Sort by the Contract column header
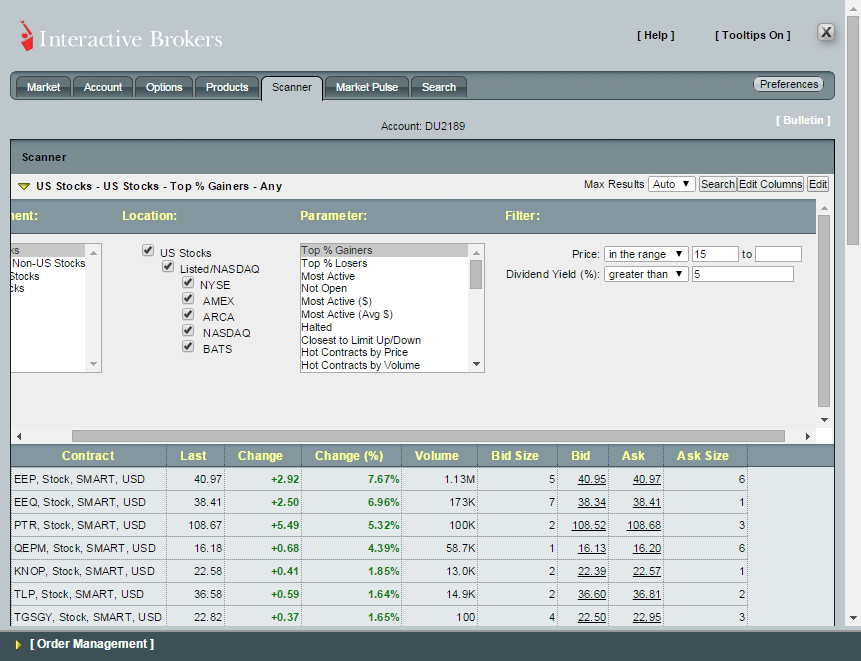 88,456
